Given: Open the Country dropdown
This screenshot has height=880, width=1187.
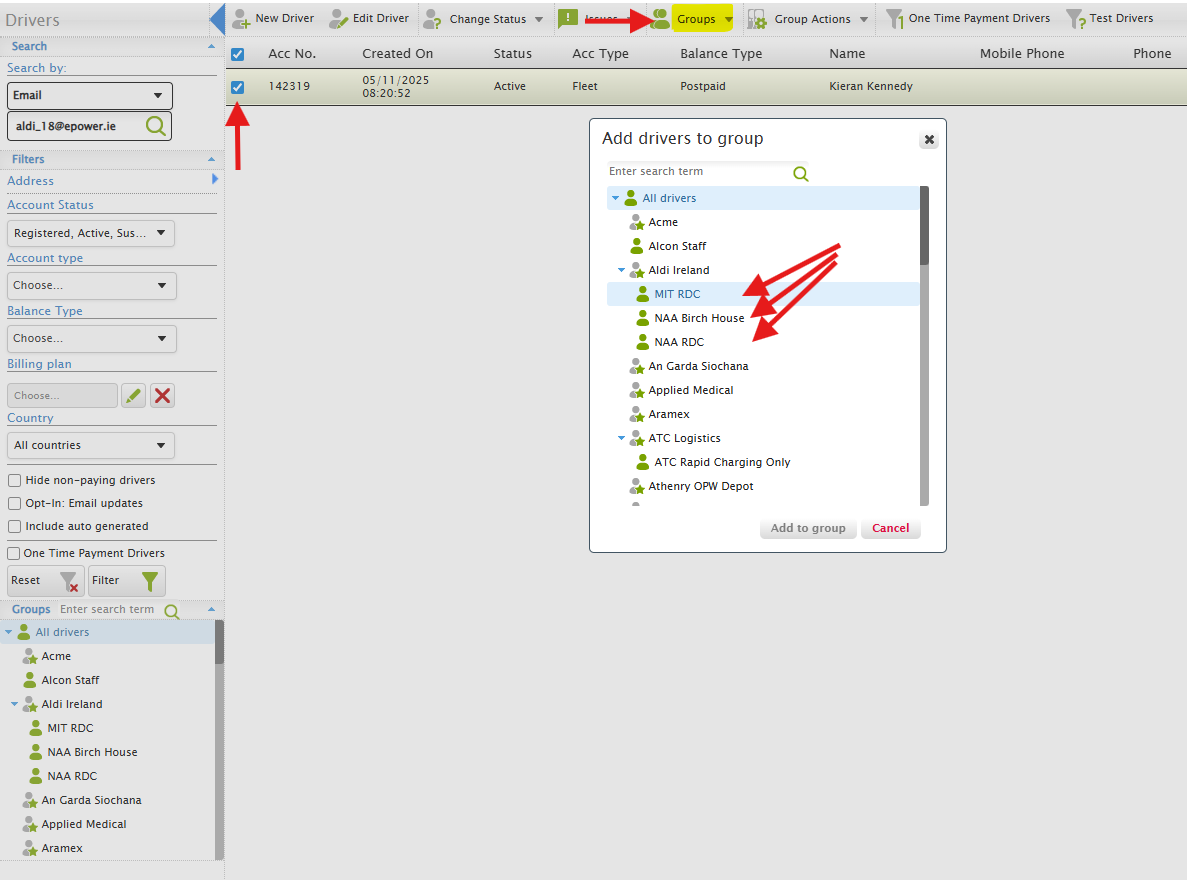Looking at the screenshot, I should point(91,445).
